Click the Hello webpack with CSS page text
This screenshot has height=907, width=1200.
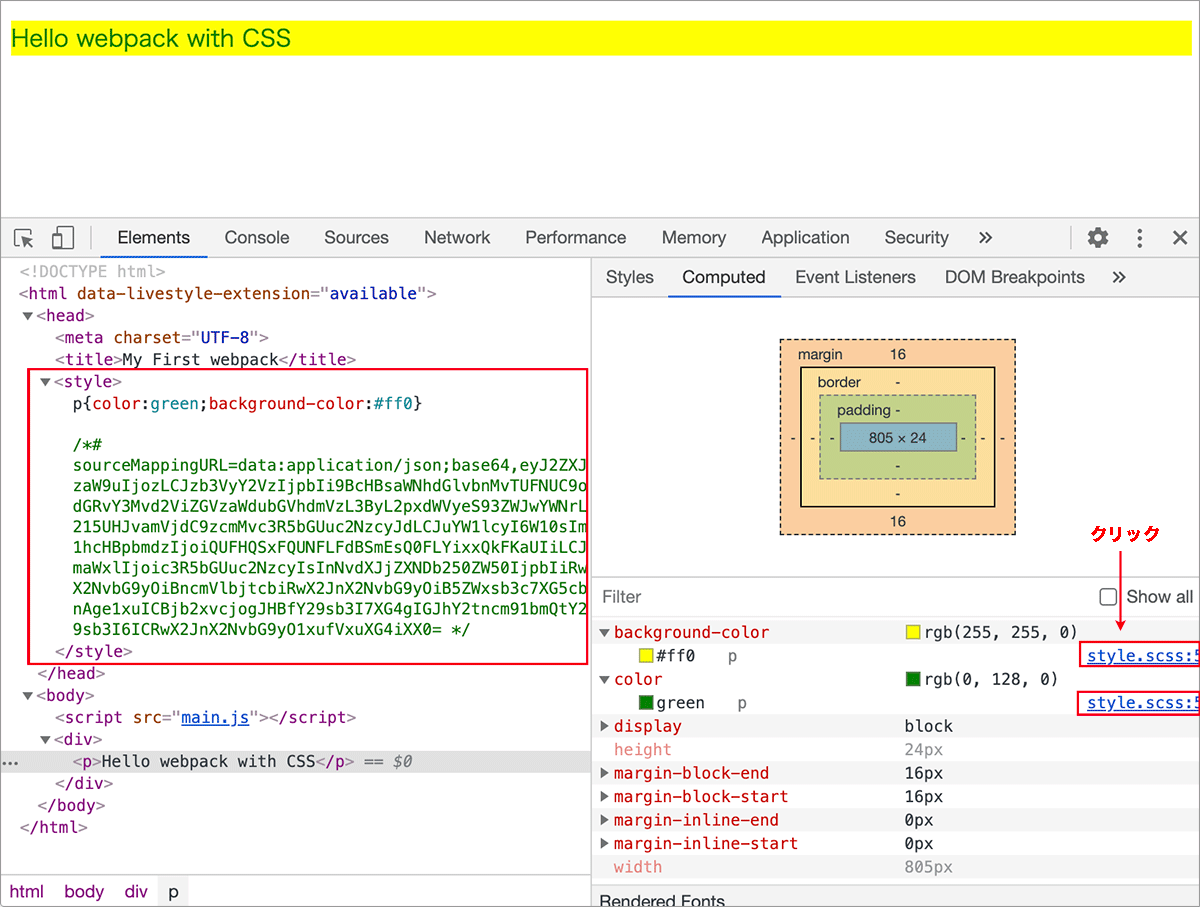point(151,39)
